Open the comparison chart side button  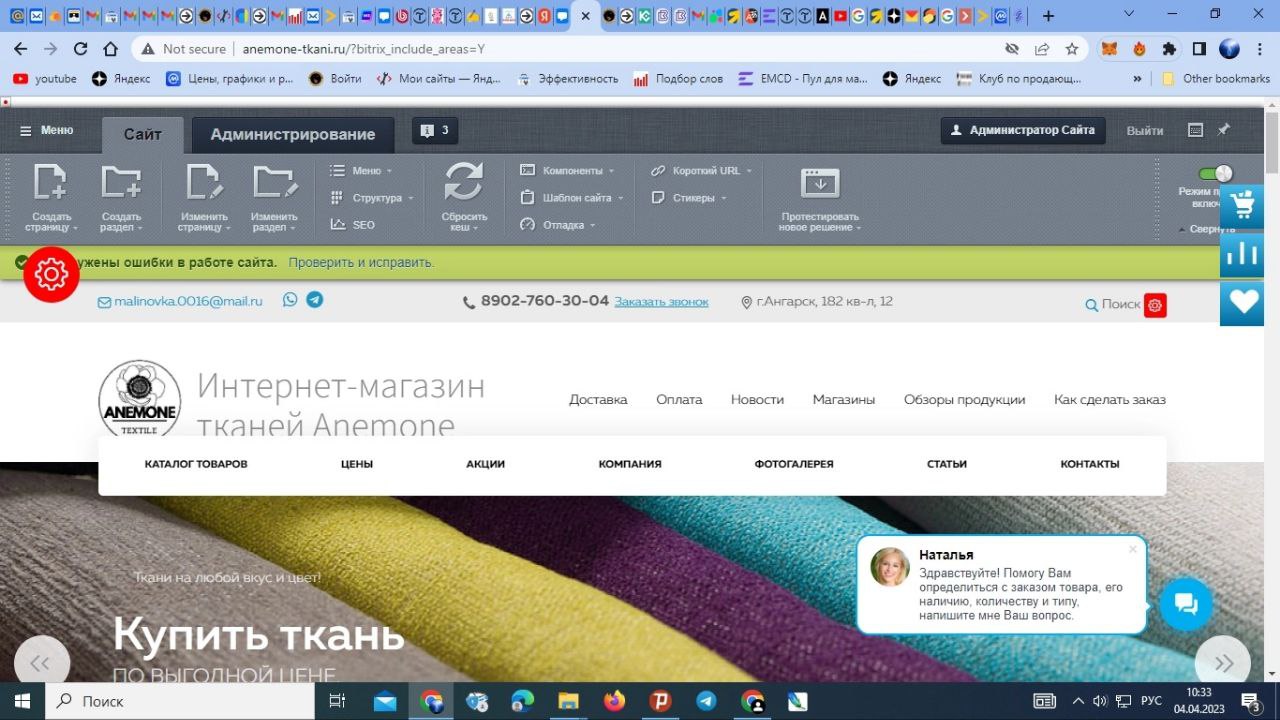(x=1242, y=254)
